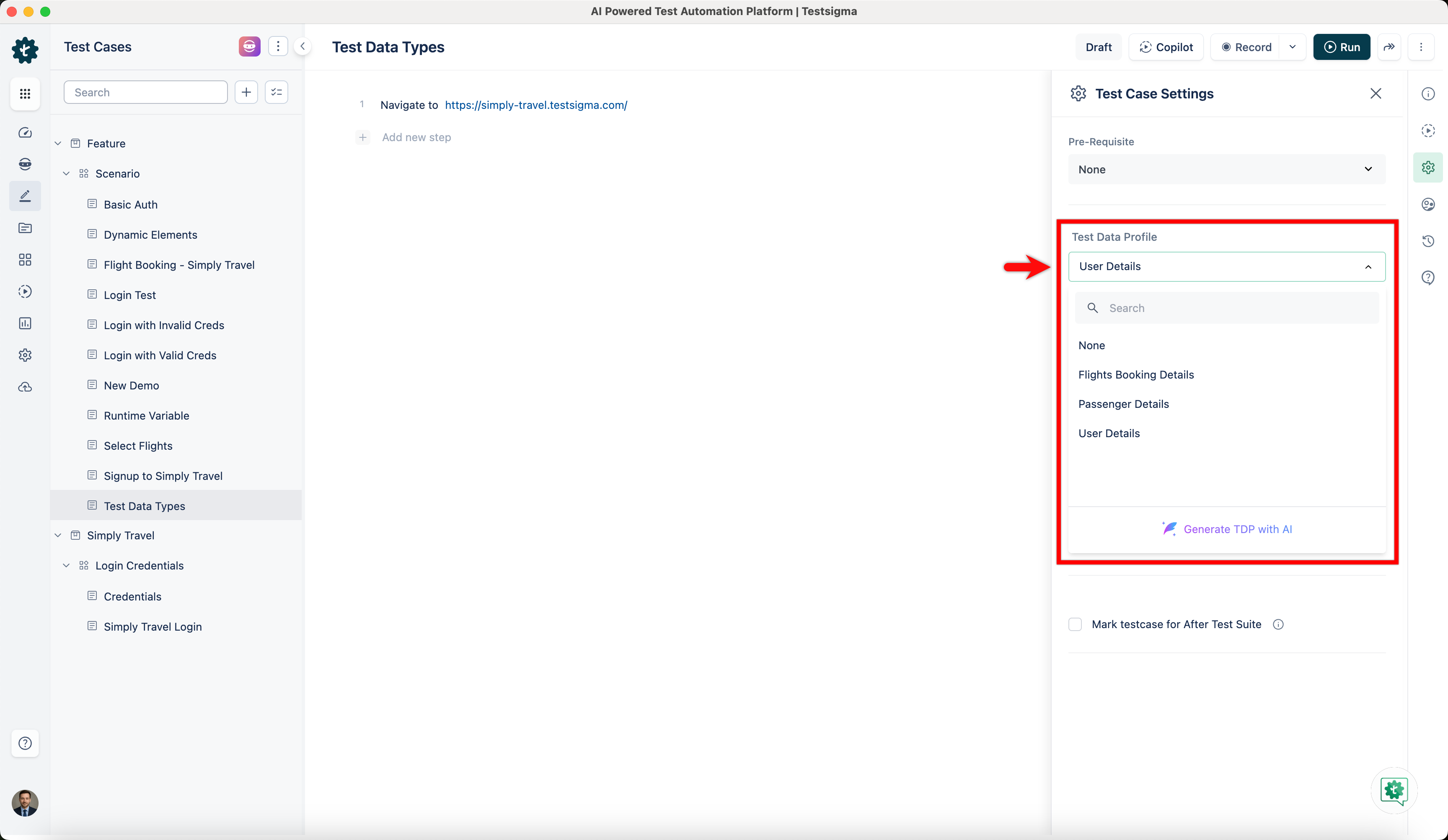Open Test Cases kebab menu
The height and width of the screenshot is (840, 1448).
[278, 46]
